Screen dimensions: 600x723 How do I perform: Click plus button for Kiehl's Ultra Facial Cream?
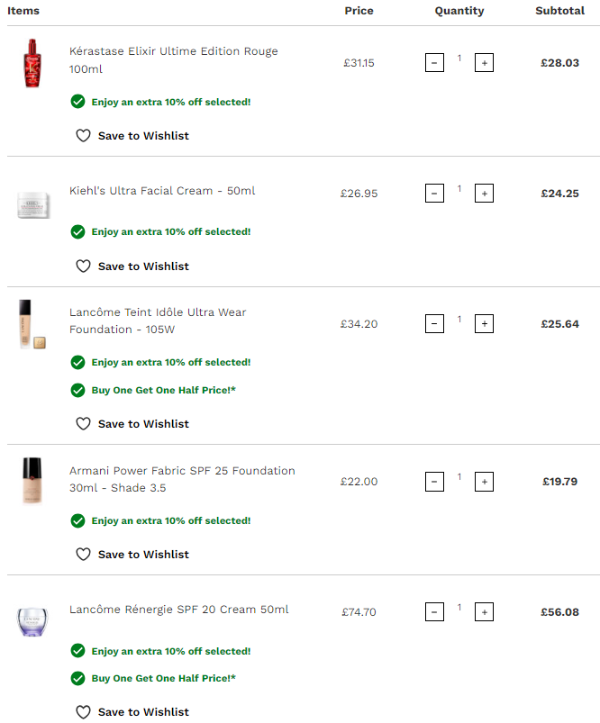[x=484, y=193]
